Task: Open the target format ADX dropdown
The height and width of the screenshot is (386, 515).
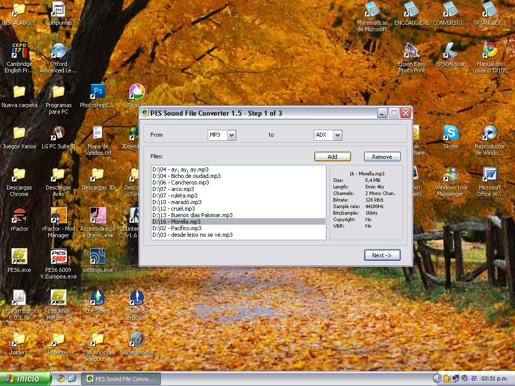Action: click(338, 135)
